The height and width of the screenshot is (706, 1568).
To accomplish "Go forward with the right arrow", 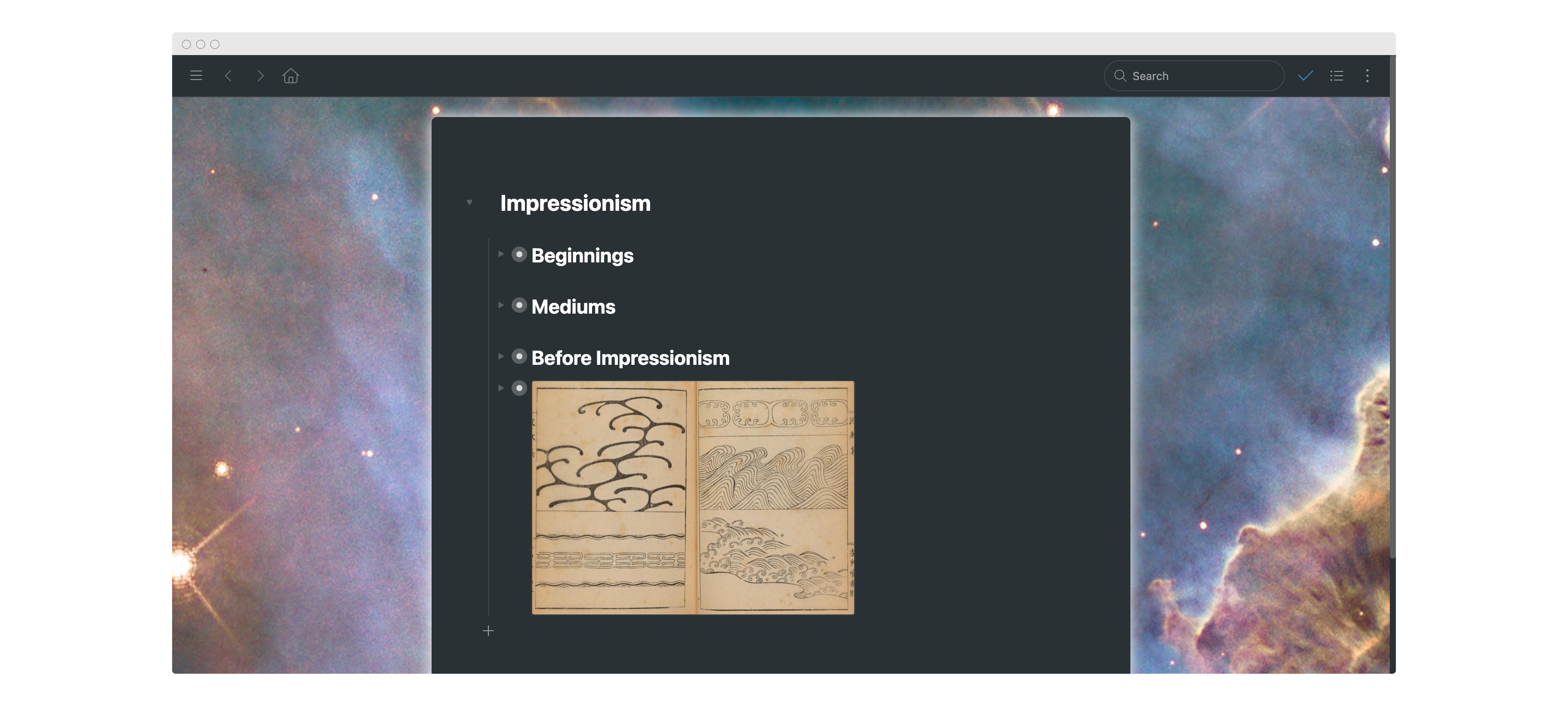I will click(260, 75).
